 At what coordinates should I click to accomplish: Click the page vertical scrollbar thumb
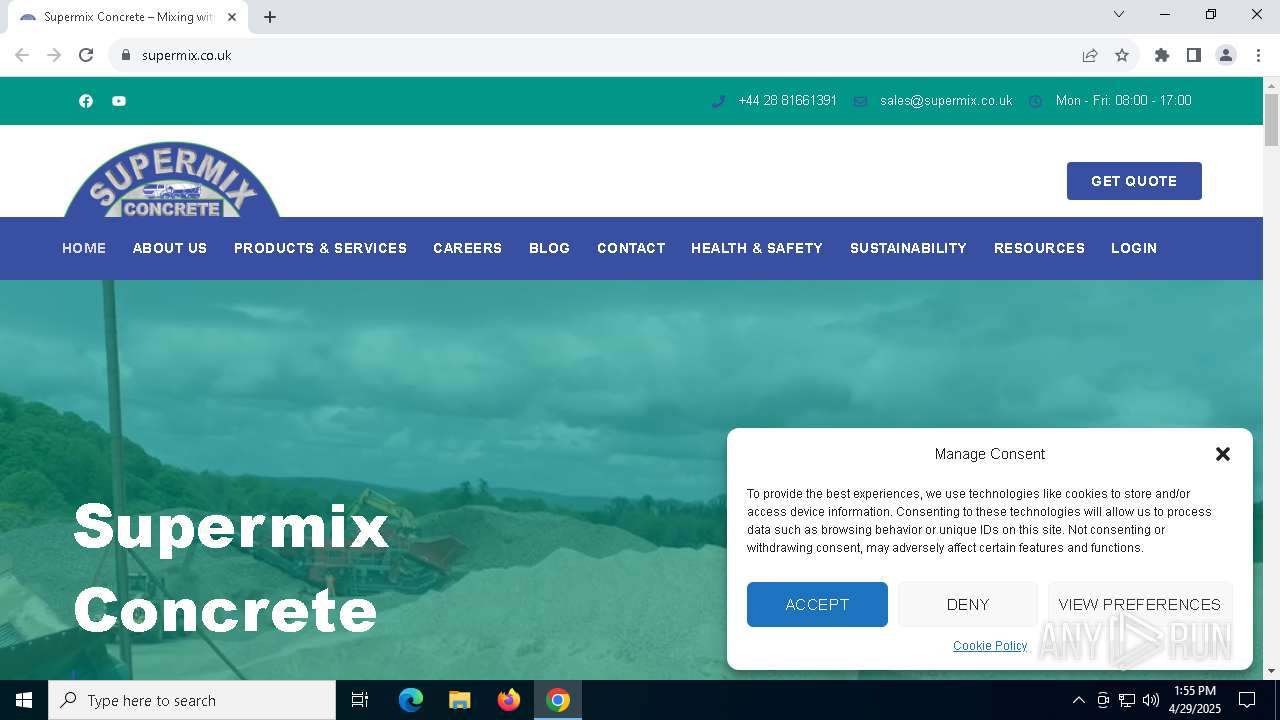[1271, 120]
